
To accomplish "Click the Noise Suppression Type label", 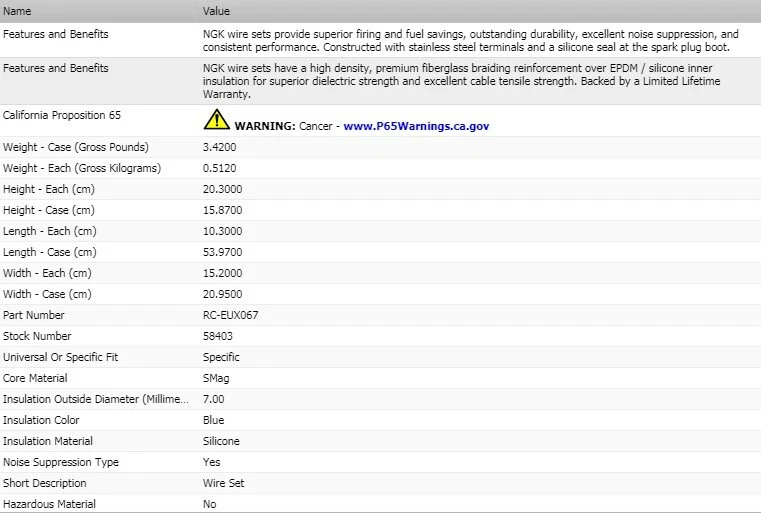I will 61,462.
